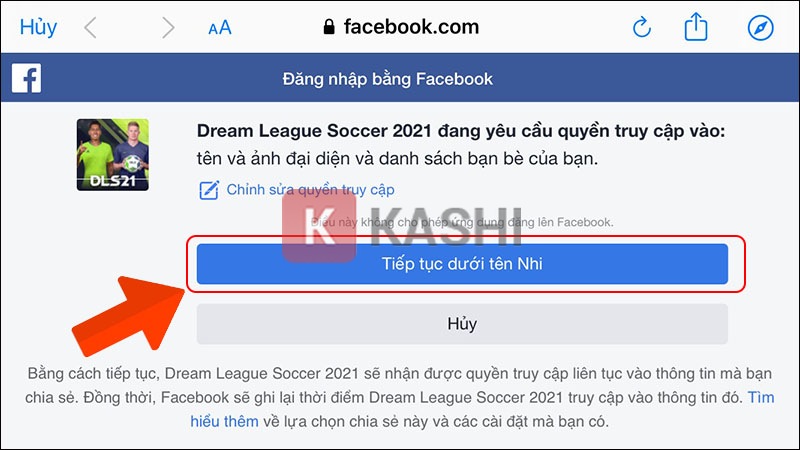The width and height of the screenshot is (800, 450).
Task: Click the gray Hủy button
Action: pyautogui.click(x=462, y=324)
